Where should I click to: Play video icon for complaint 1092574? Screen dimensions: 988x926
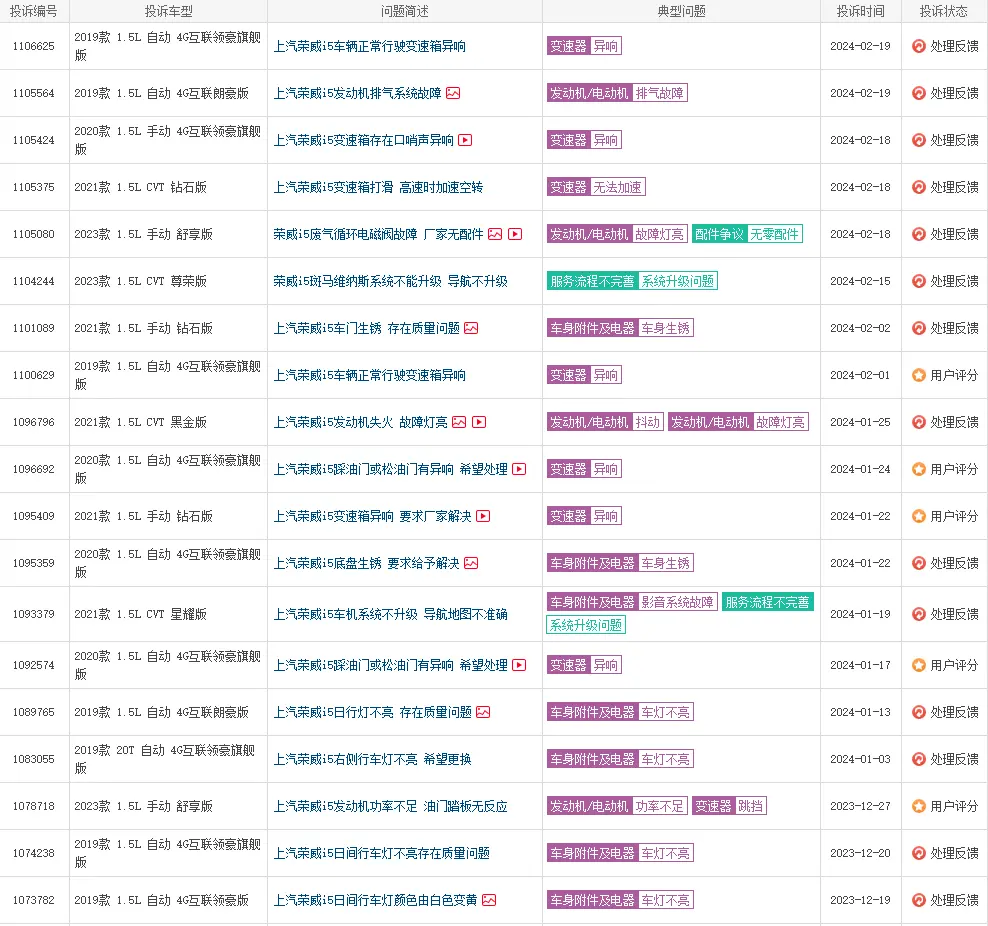tap(519, 665)
